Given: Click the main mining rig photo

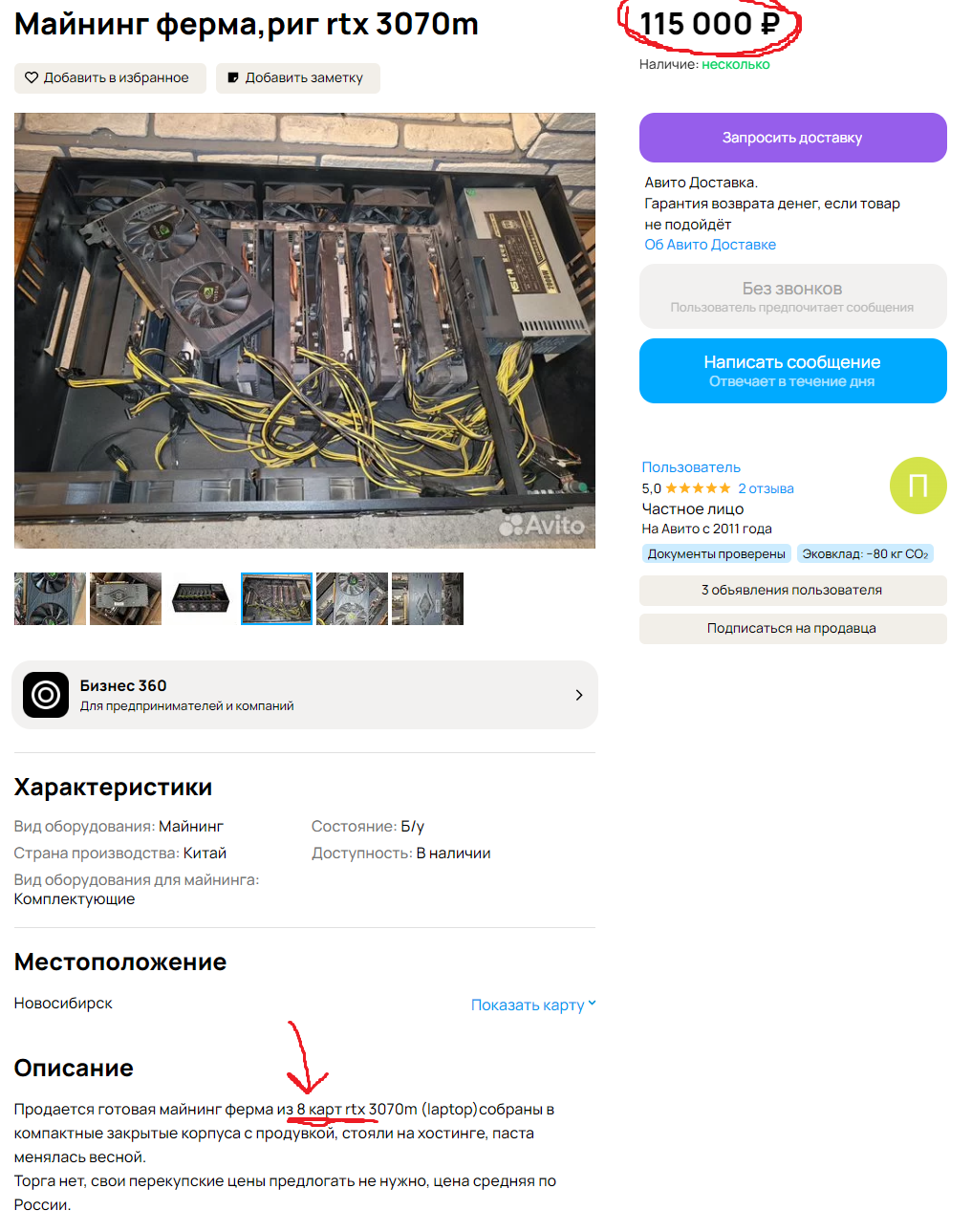Looking at the screenshot, I should (305, 331).
